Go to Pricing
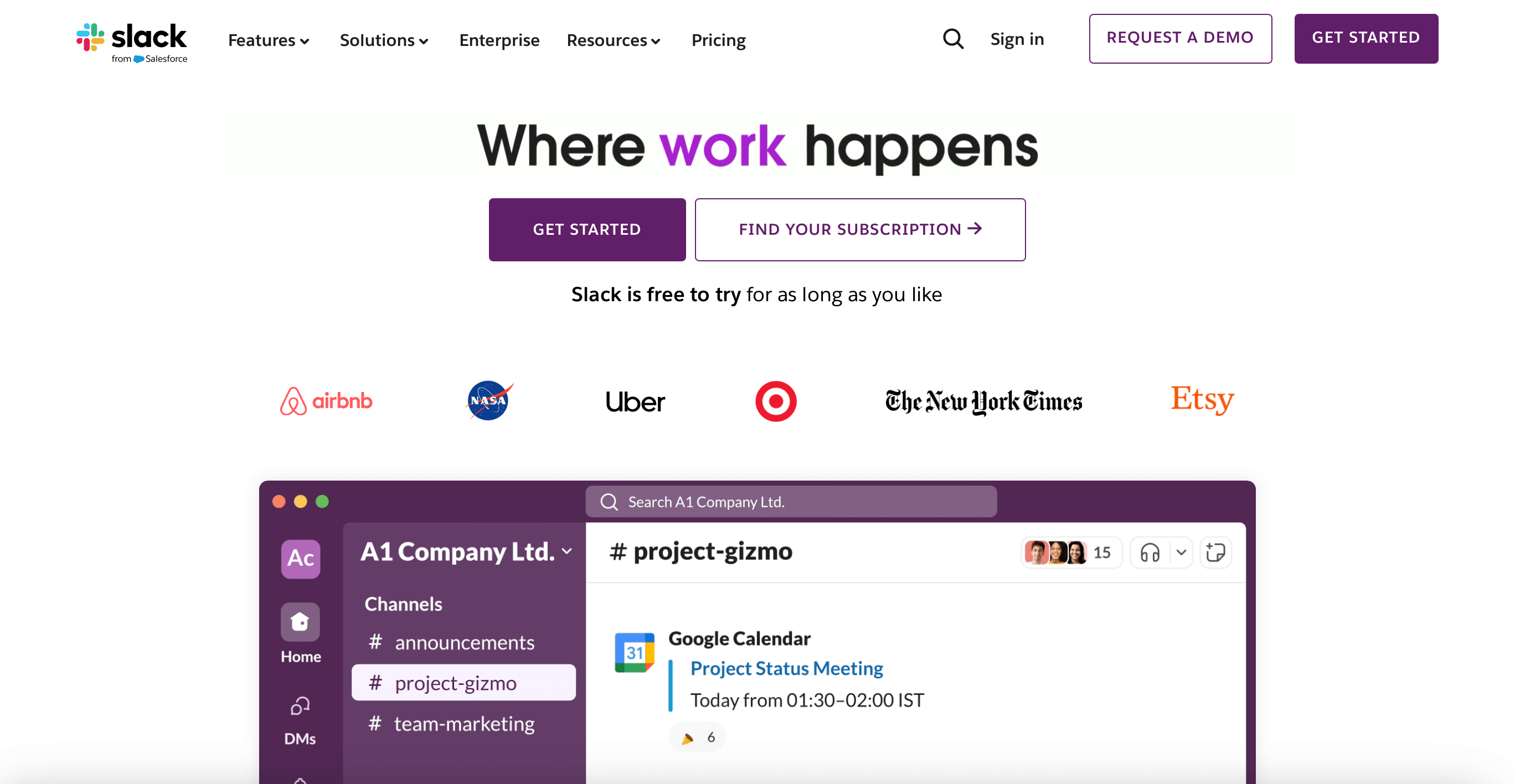This screenshot has height=784, width=1515. 718,40
